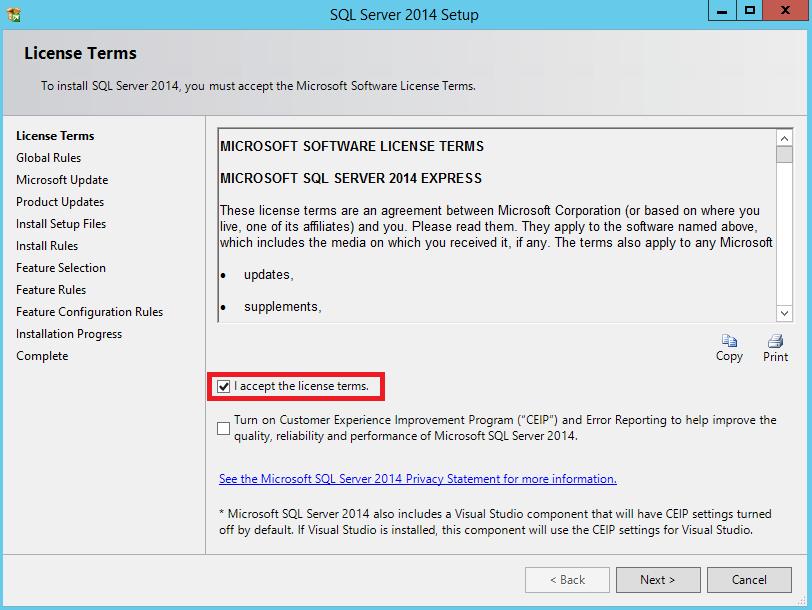Viewport: 812px width, 610px height.
Task: Click the 'MICROSOFT SOFTWARE LICENSE TERMS' heading
Action: pos(352,147)
